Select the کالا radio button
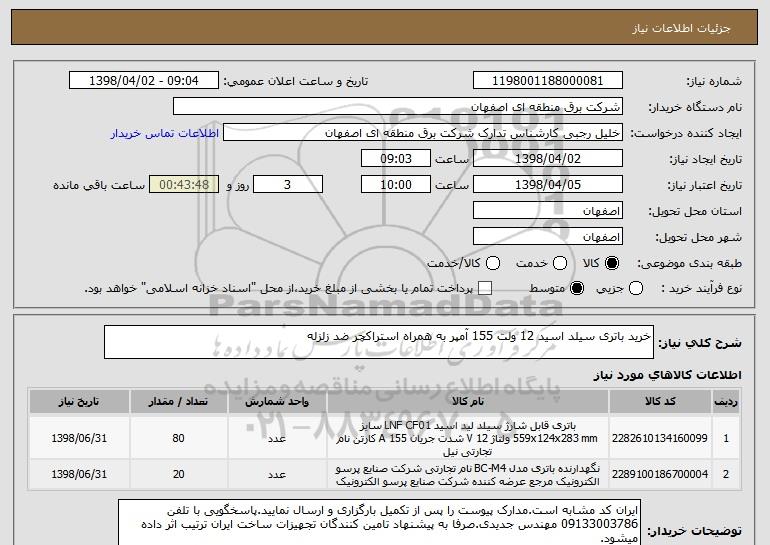Viewport: 770px width, 545px height. point(611,263)
